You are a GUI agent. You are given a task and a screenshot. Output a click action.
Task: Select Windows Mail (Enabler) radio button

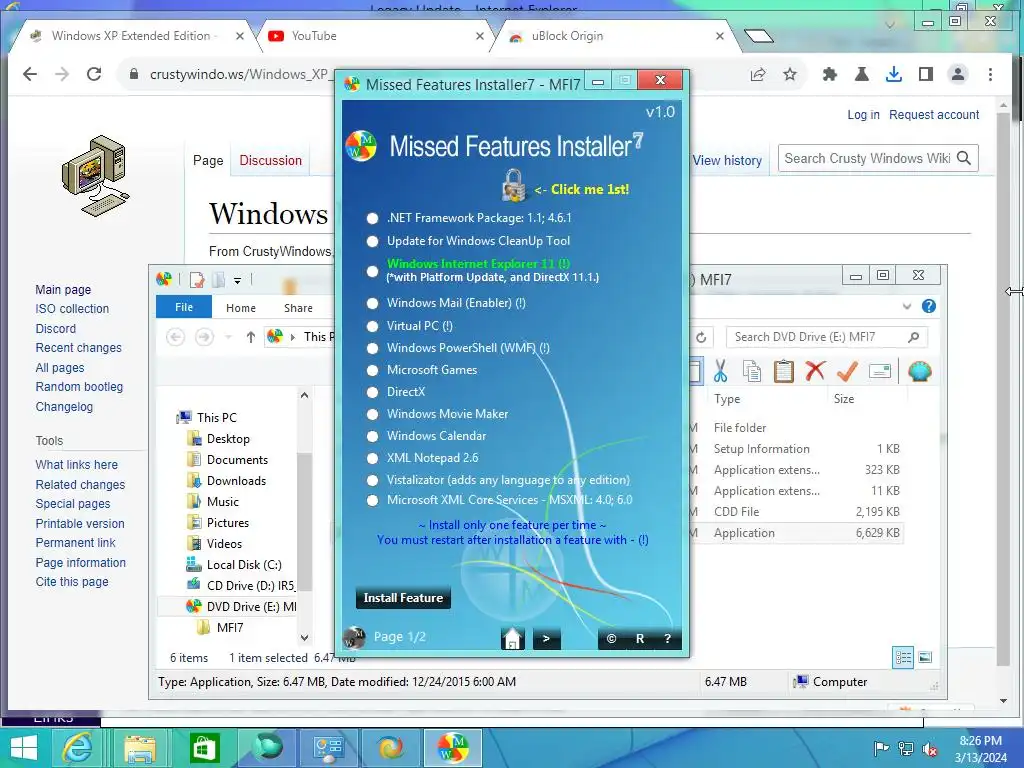pos(372,304)
